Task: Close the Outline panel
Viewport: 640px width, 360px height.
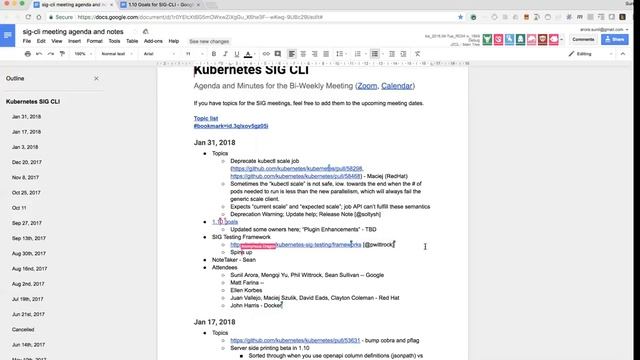Action: pyautogui.click(x=96, y=78)
